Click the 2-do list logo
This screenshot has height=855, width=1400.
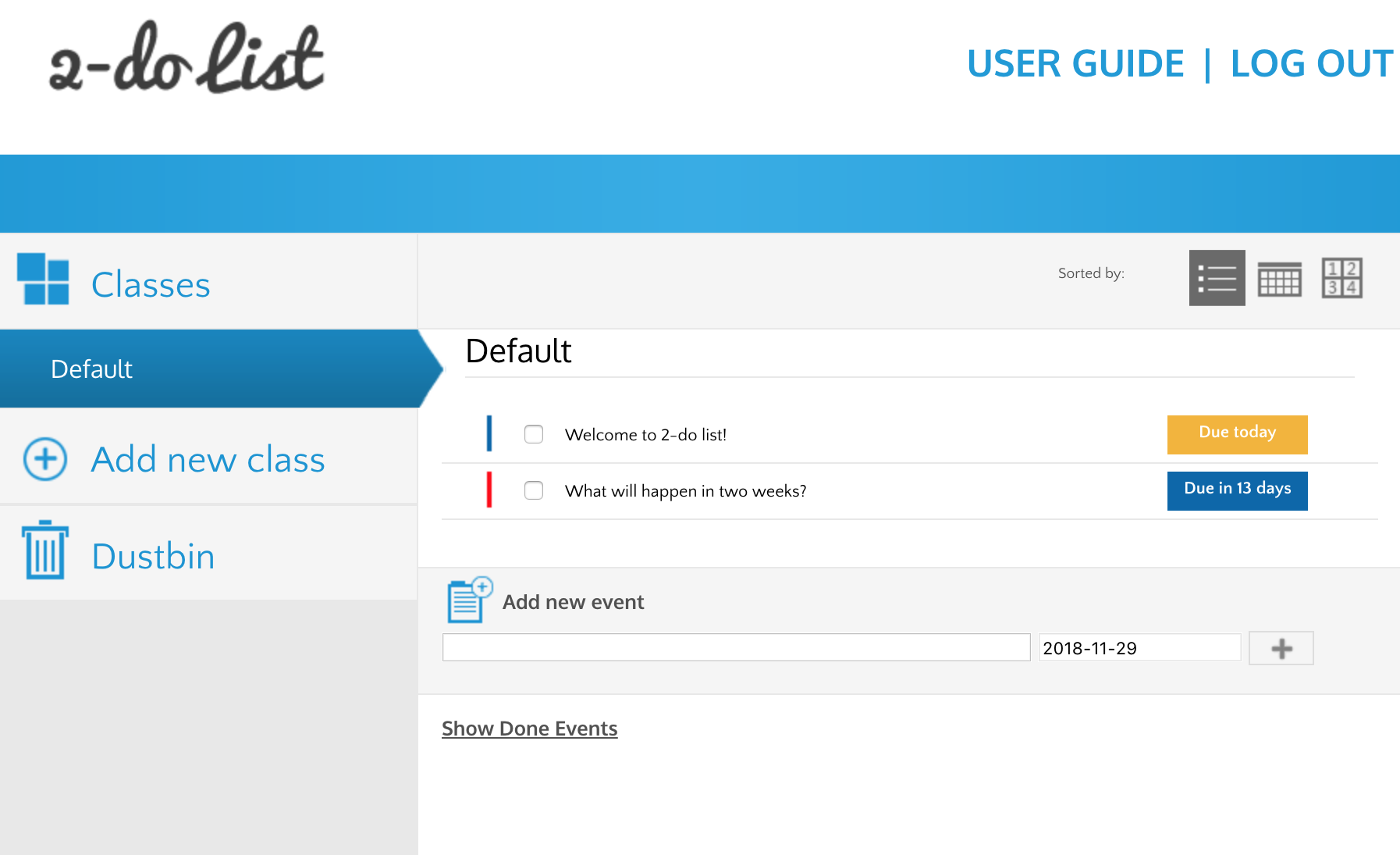[x=186, y=58]
